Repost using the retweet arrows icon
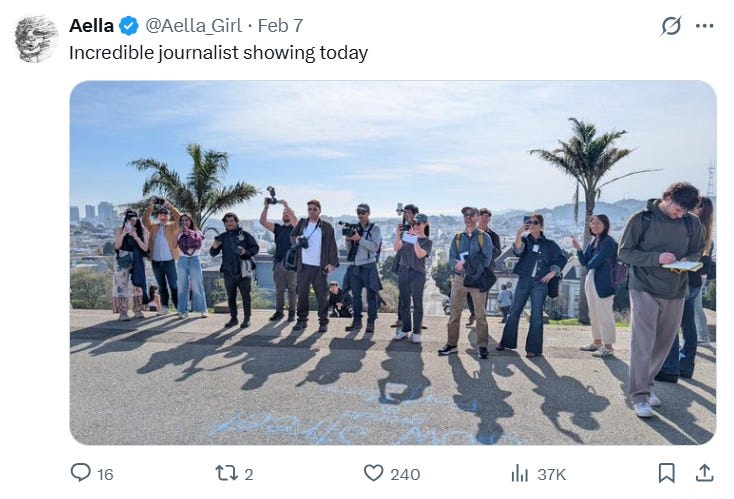Image resolution: width=734 pixels, height=499 pixels. click(228, 473)
